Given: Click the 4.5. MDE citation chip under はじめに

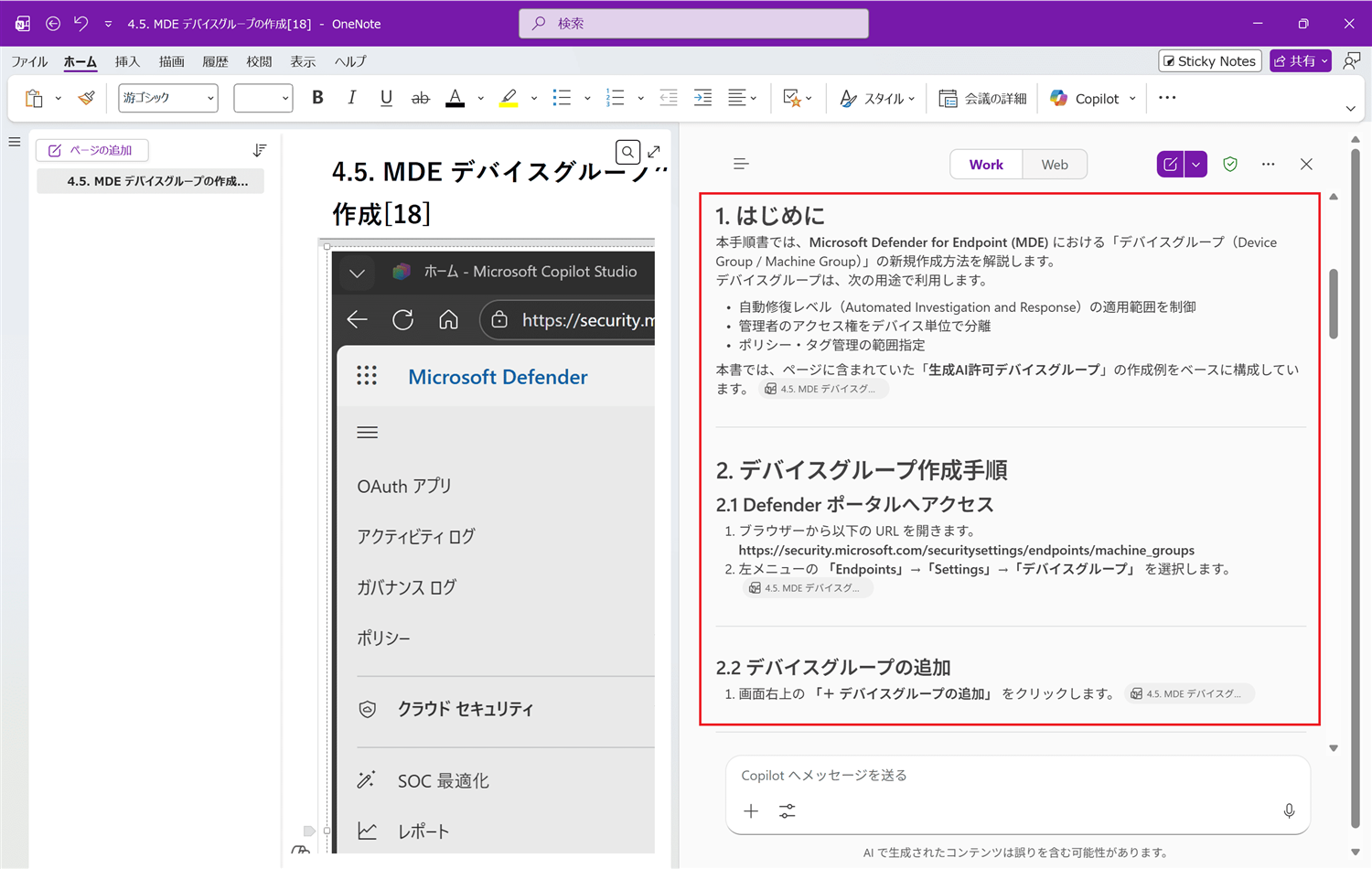Looking at the screenshot, I should (x=822, y=389).
